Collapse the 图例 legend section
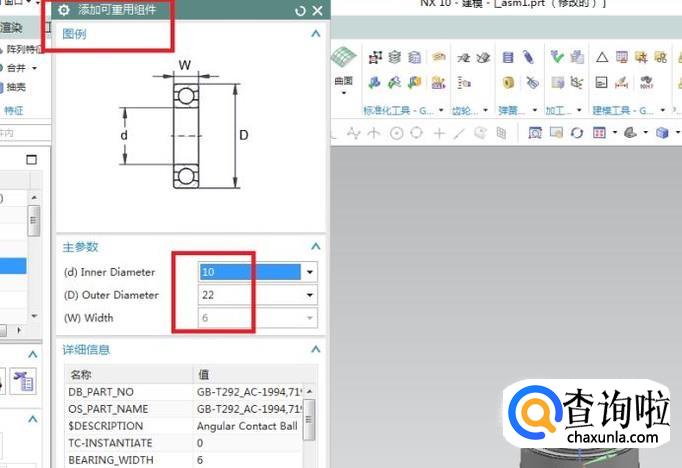Screen dimensions: 682x468 coord(316,34)
